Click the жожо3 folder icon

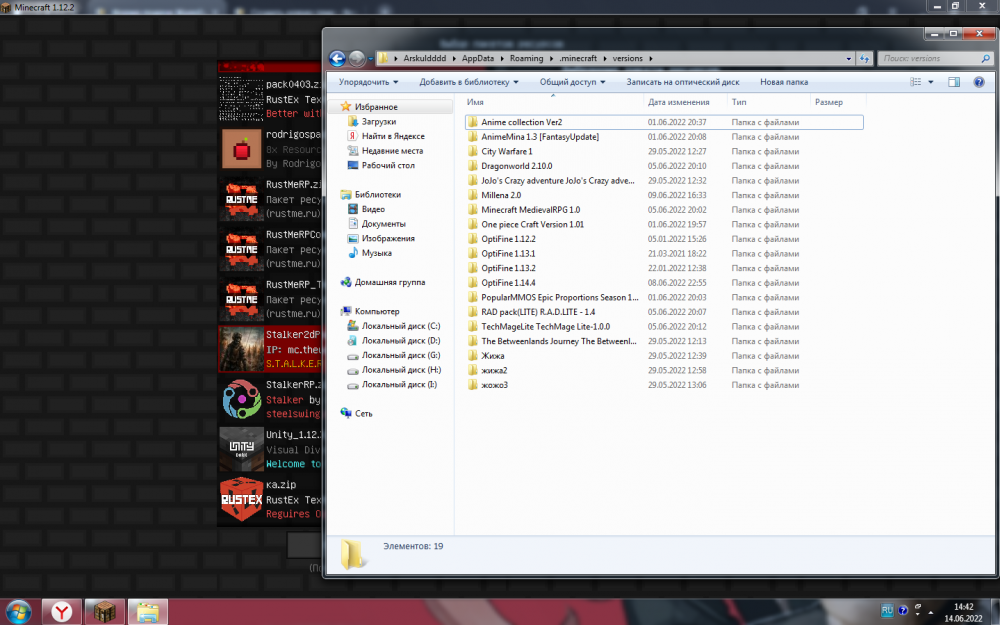[473, 385]
